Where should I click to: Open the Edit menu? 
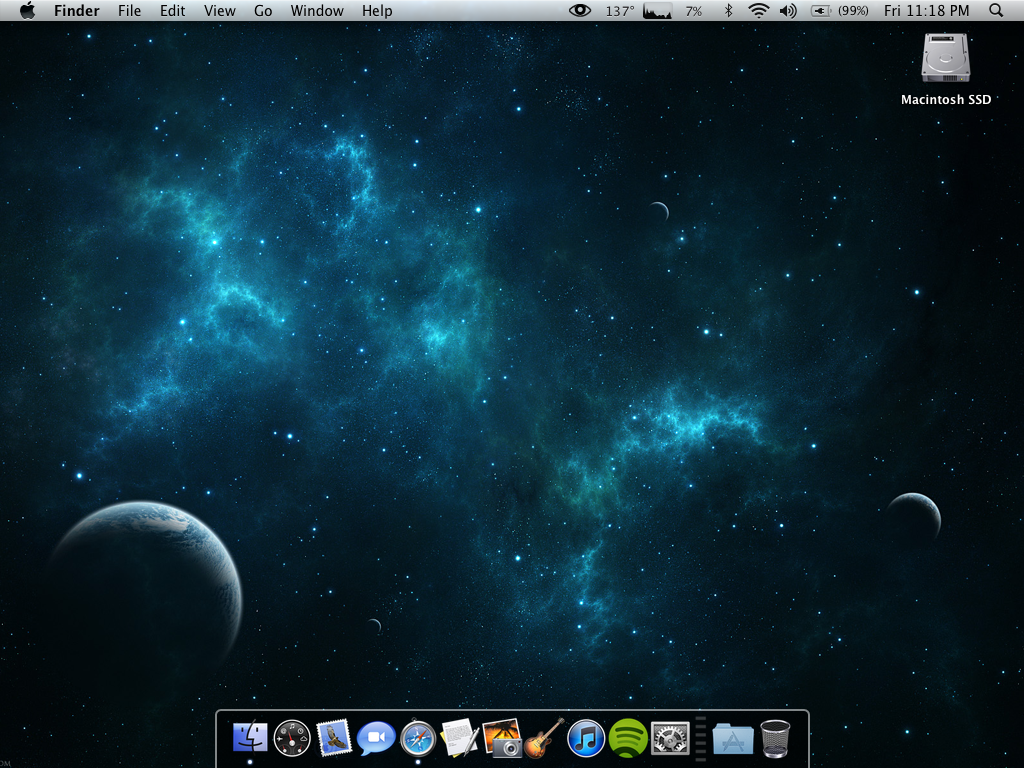coord(172,10)
